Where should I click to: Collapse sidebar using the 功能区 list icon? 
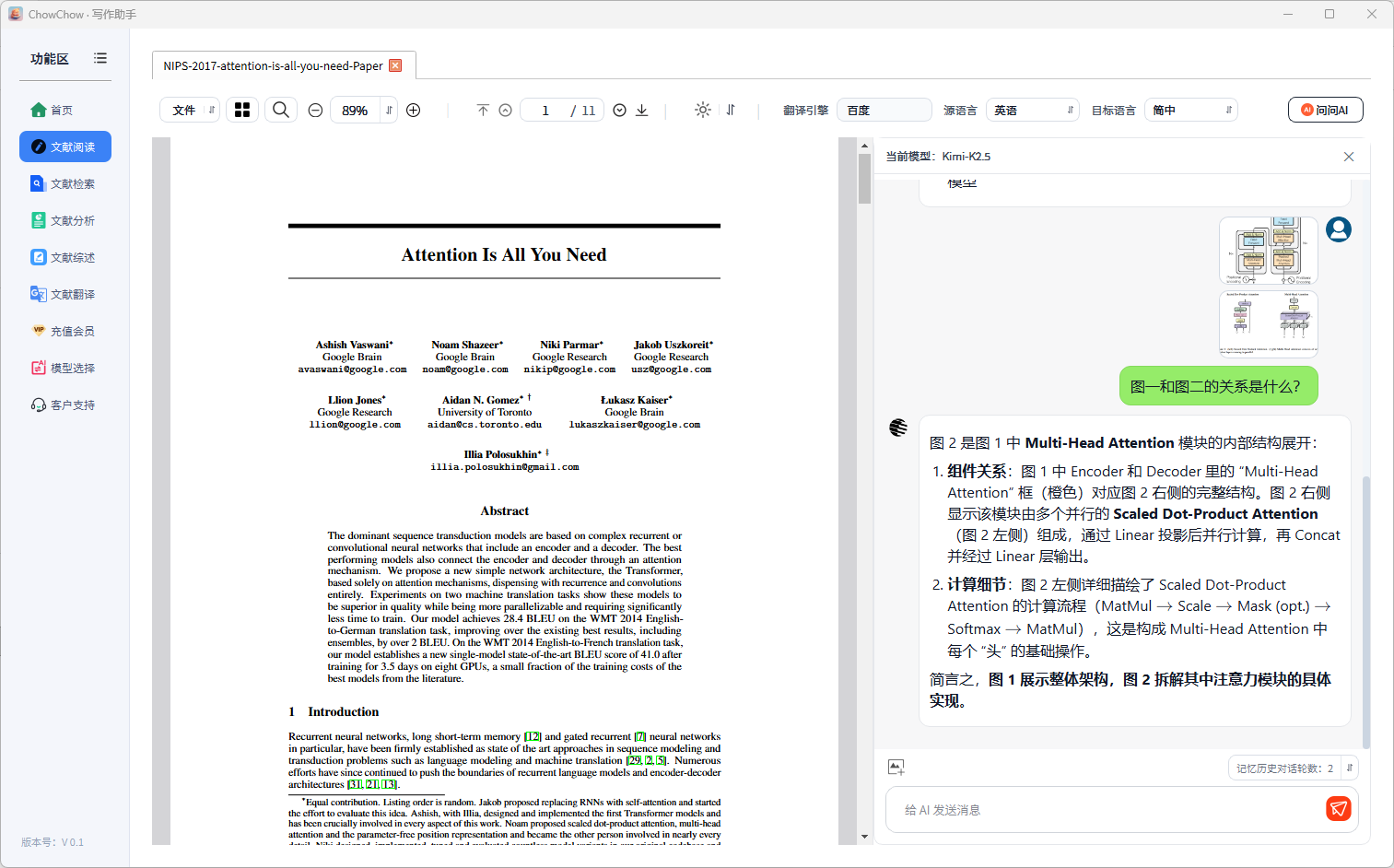click(x=100, y=59)
